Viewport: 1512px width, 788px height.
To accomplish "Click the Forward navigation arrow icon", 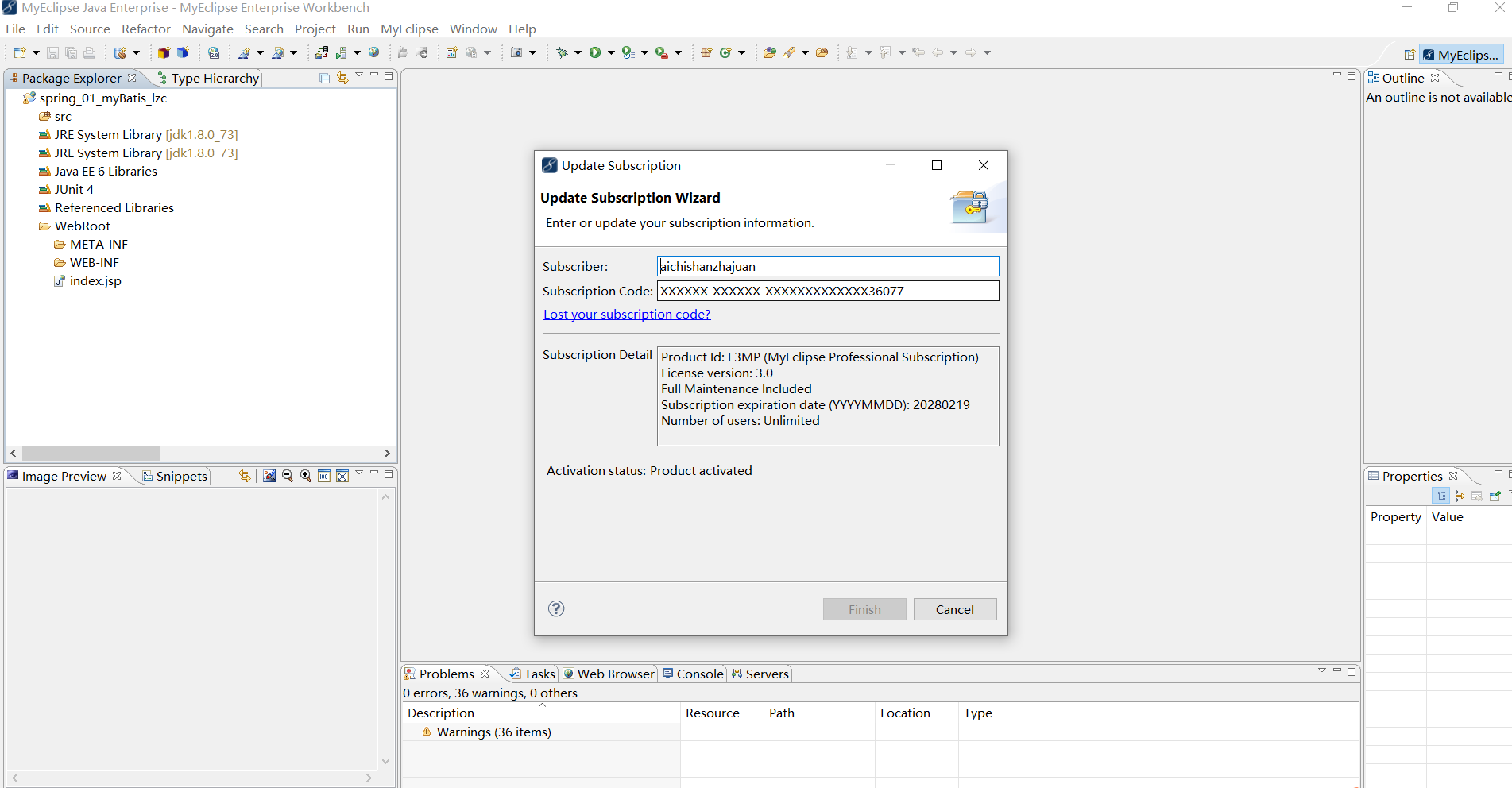I will pos(971,52).
